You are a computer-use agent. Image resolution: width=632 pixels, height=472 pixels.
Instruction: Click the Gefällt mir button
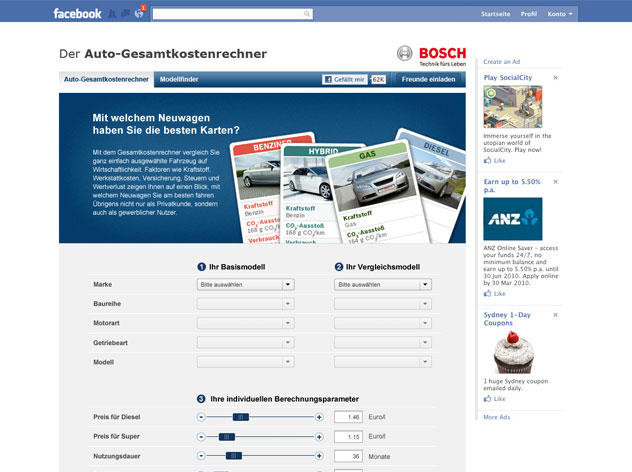point(345,79)
